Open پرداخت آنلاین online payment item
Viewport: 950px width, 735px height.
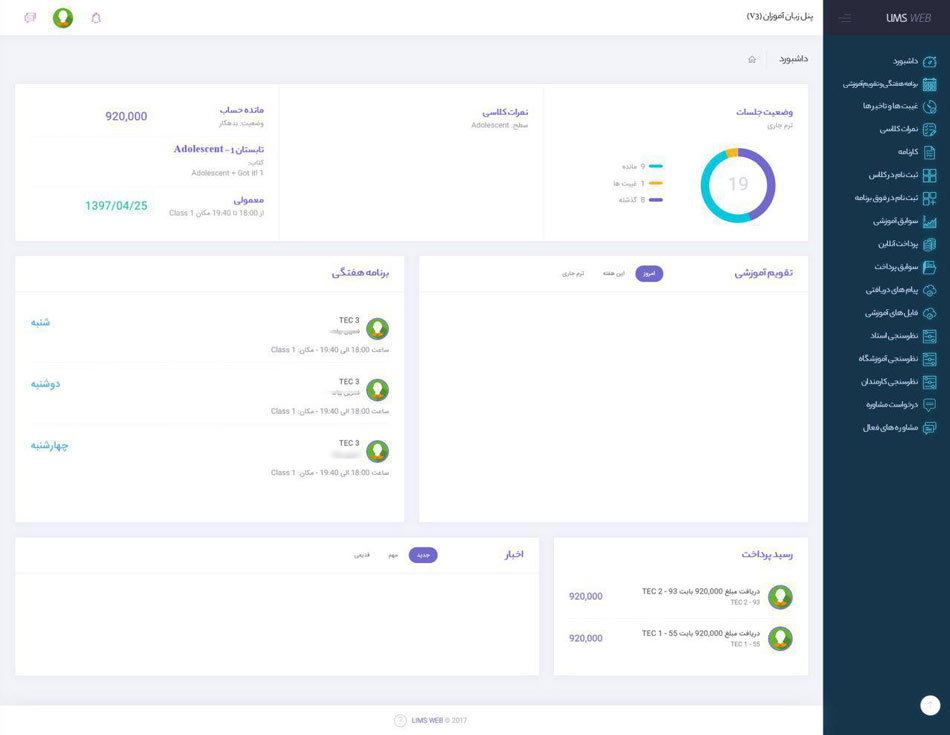tap(907, 244)
